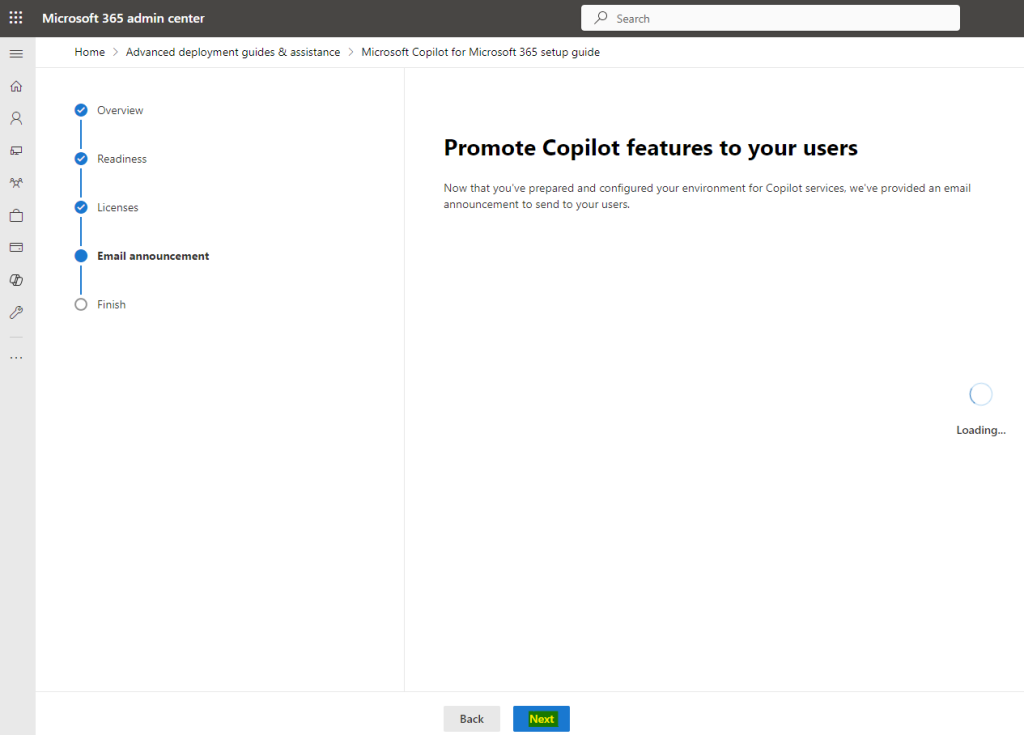1024x735 pixels.
Task: Toggle the navigation hamburger menu
Action: tap(16, 54)
